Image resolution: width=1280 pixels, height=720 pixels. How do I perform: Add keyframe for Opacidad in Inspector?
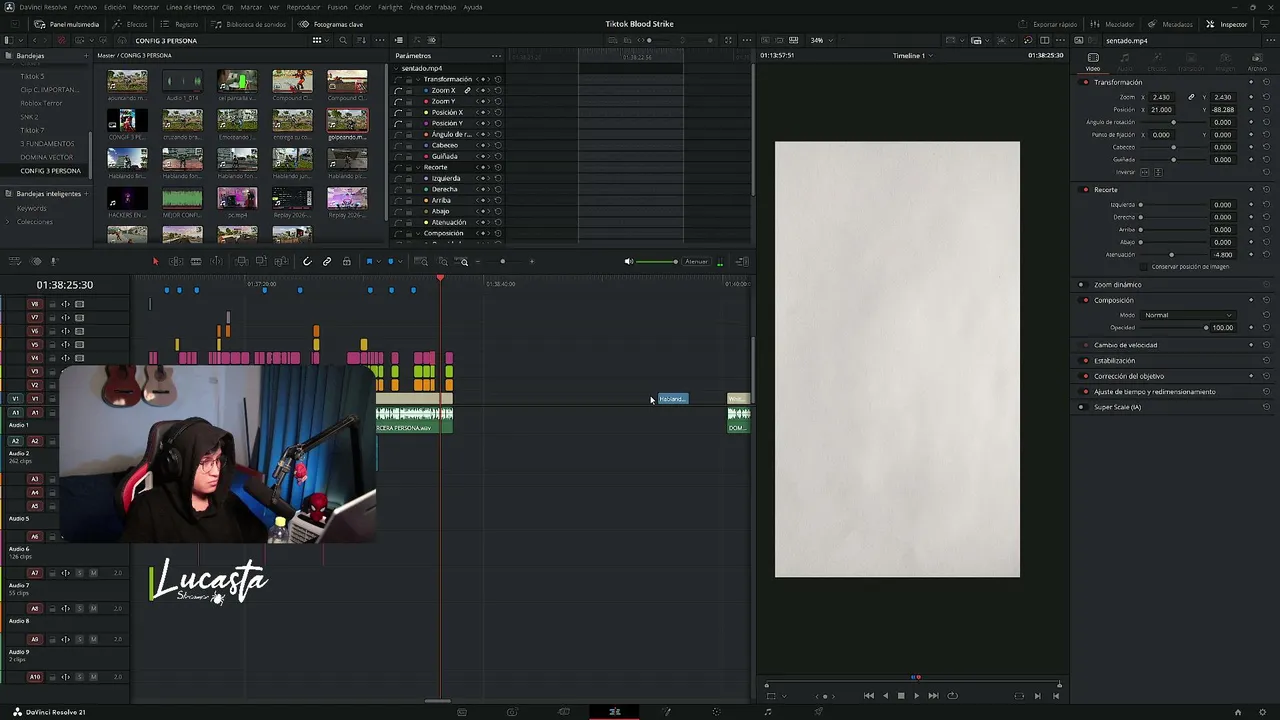pyautogui.click(x=1251, y=328)
